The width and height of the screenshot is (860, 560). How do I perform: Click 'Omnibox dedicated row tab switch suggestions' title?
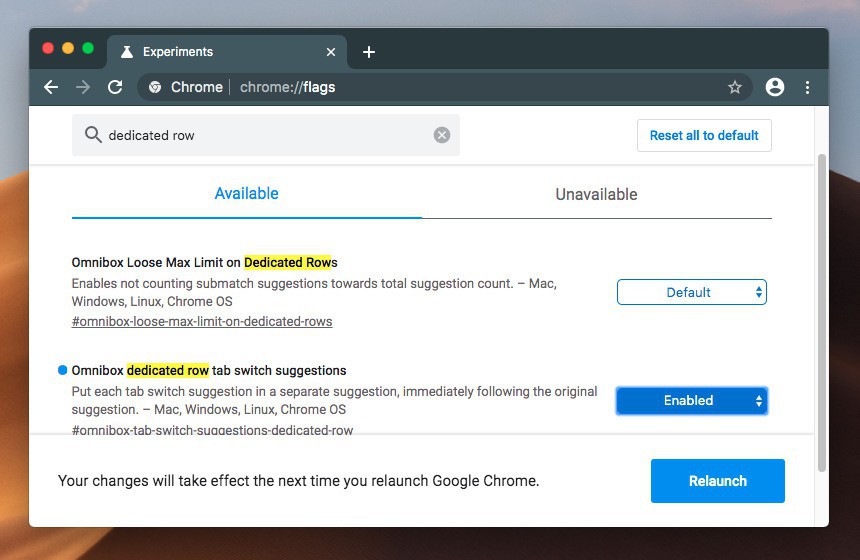click(208, 371)
